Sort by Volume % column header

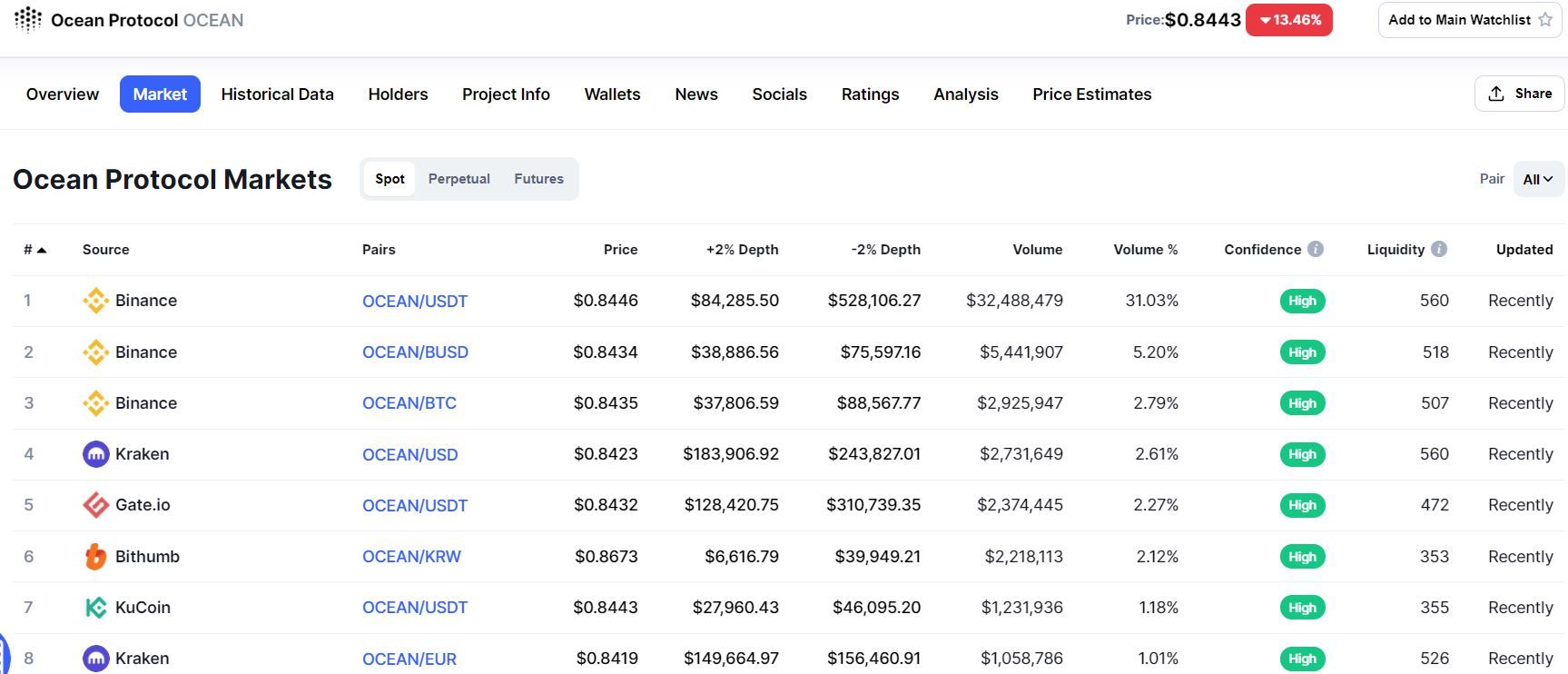click(x=1146, y=250)
